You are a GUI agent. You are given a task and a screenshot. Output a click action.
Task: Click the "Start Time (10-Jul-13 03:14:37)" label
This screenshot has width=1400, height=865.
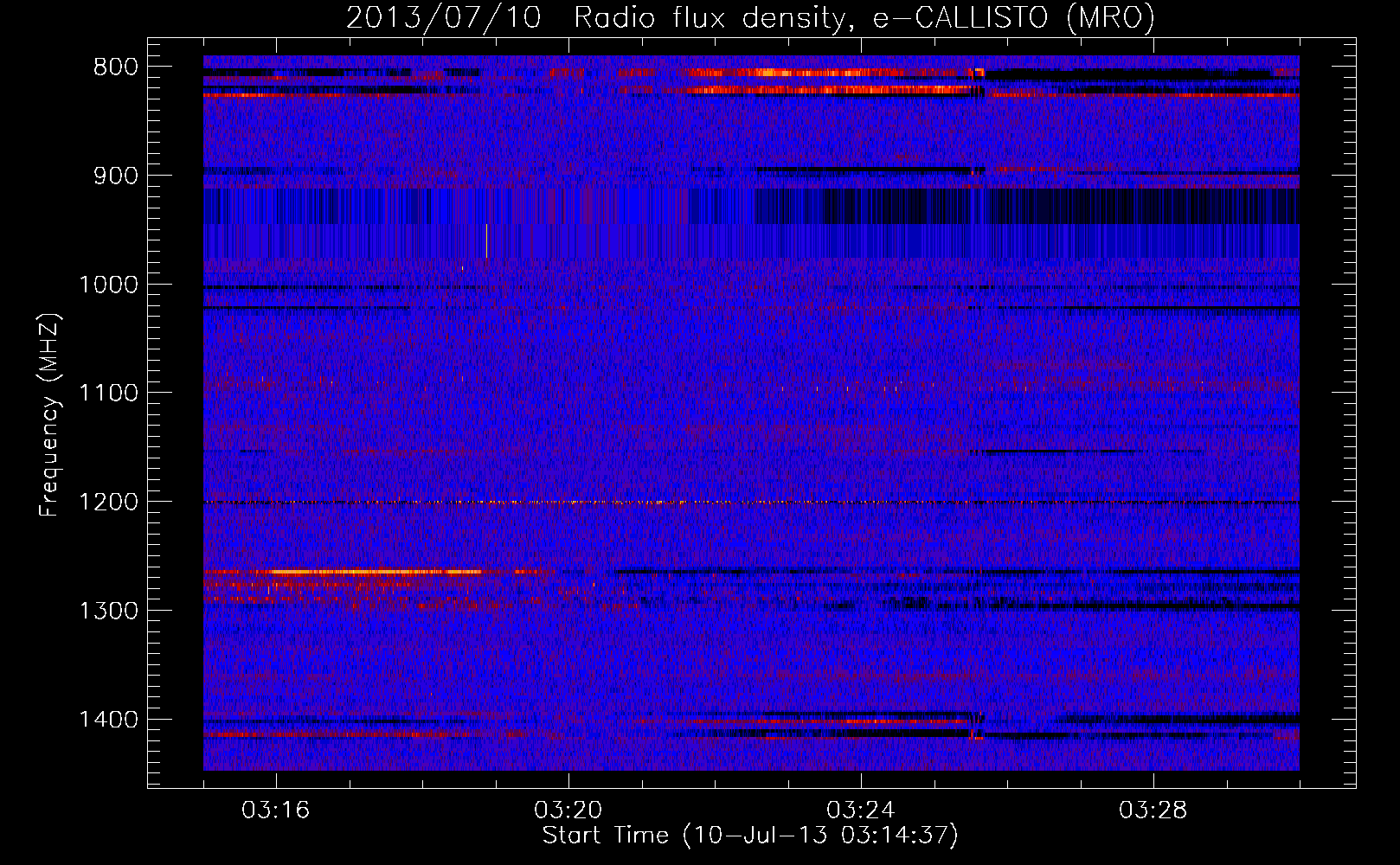click(750, 836)
